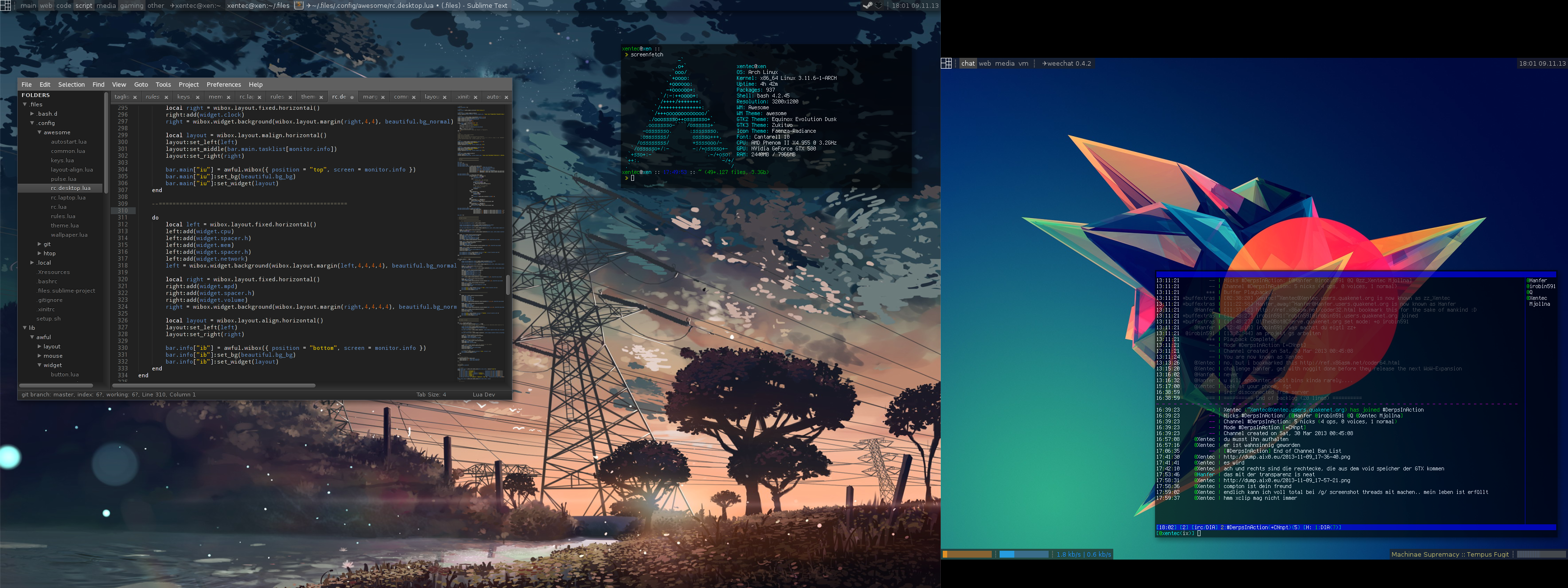The height and width of the screenshot is (588, 1568).
Task: Click the sidebar folders vertical scrollbar
Action: click(106, 143)
